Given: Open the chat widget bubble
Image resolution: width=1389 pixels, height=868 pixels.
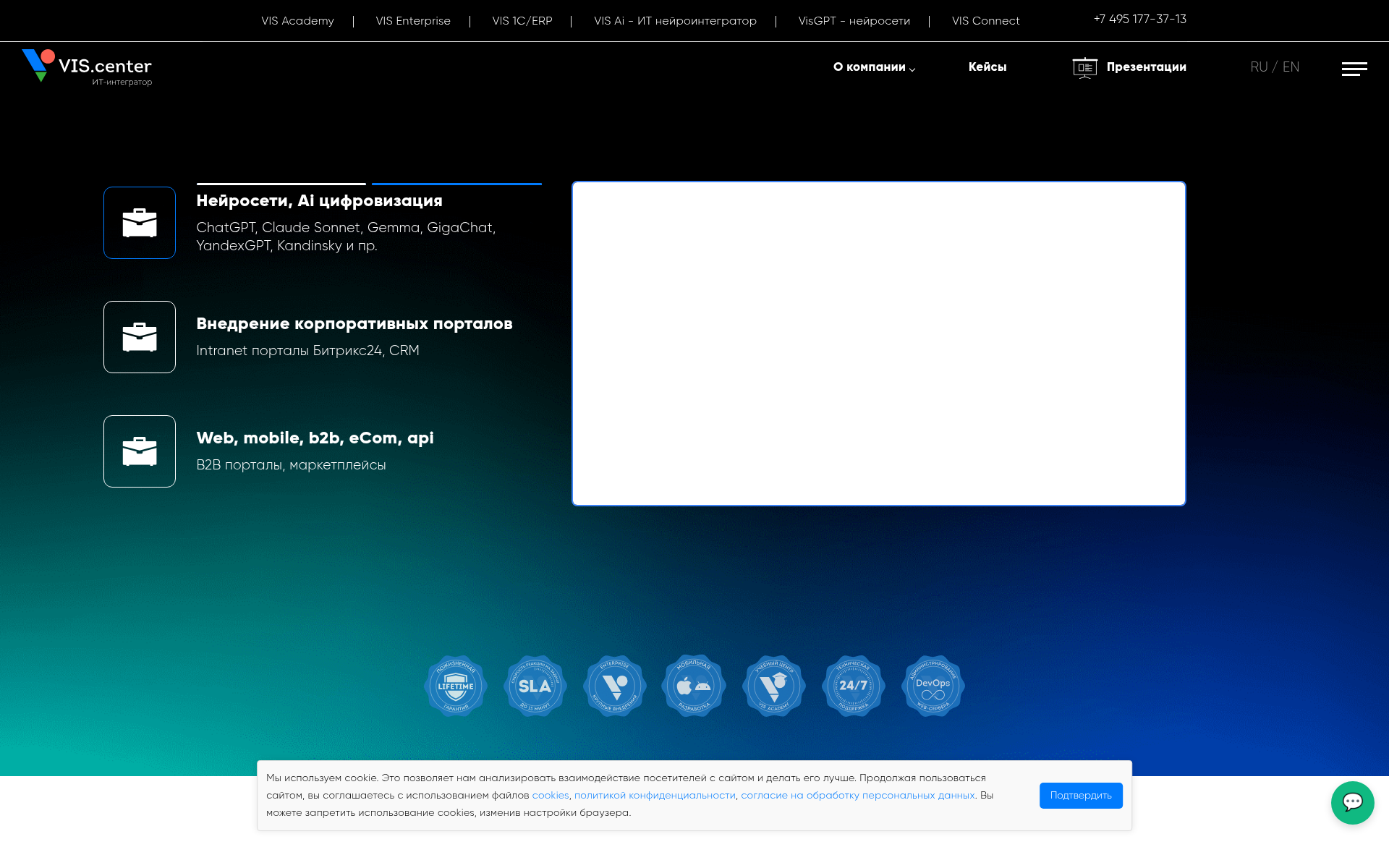Looking at the screenshot, I should point(1352,802).
